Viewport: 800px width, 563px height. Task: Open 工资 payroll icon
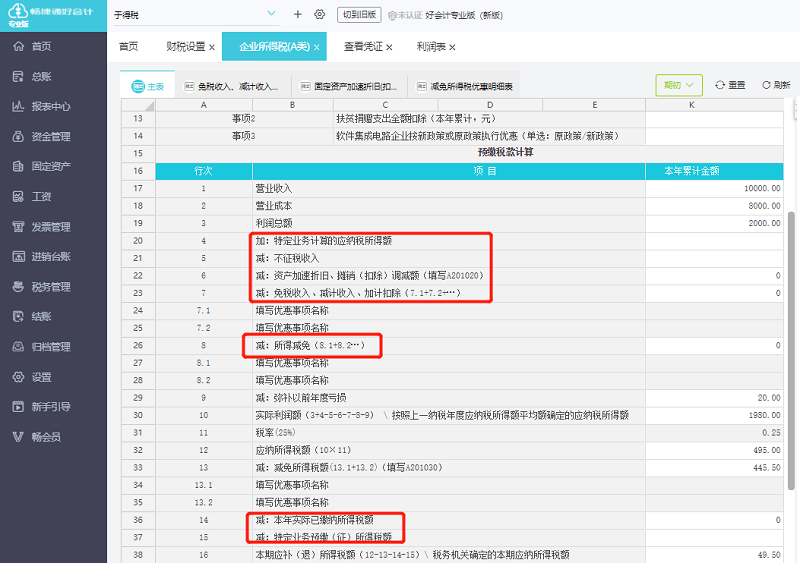(x=18, y=197)
